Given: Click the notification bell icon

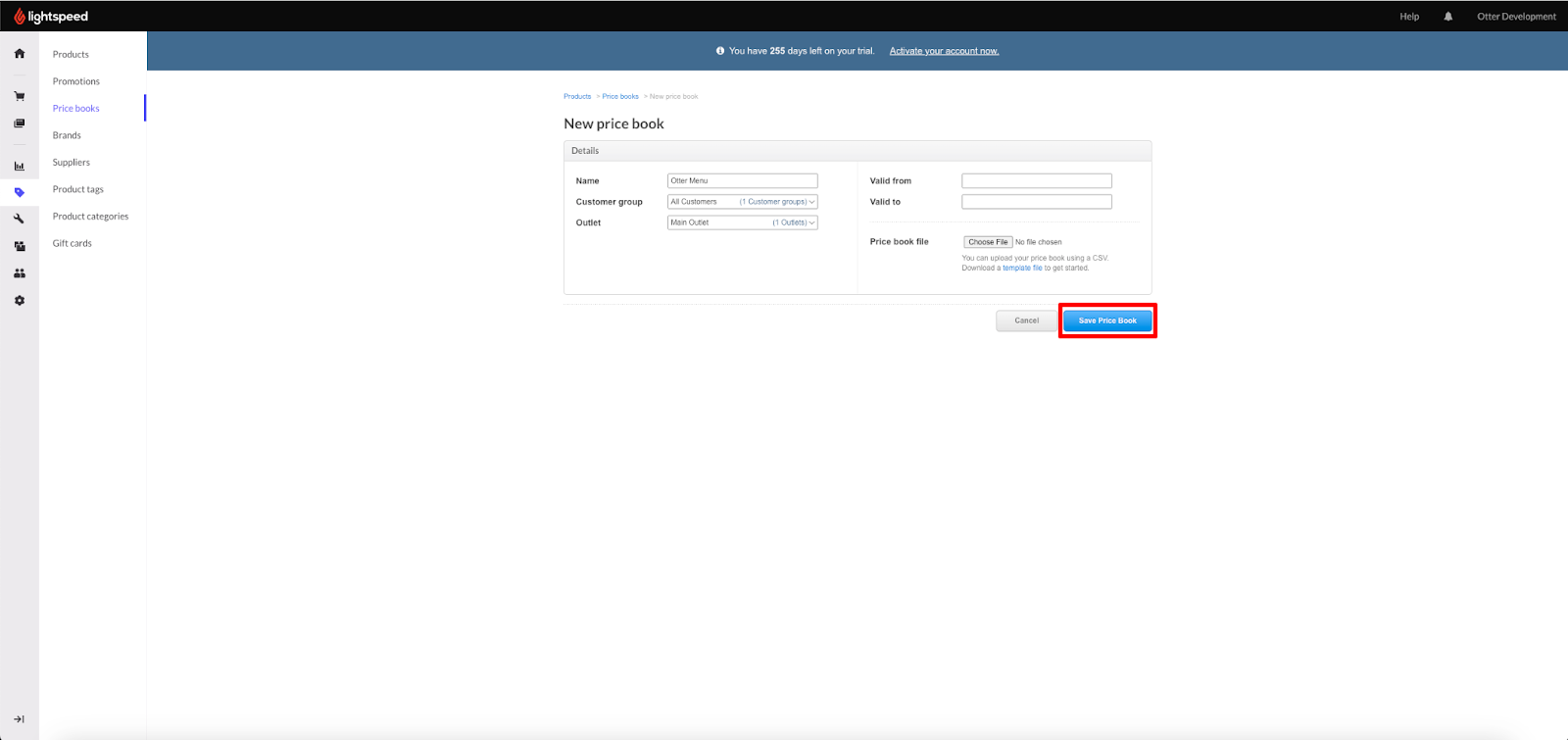Looking at the screenshot, I should 1447,17.
